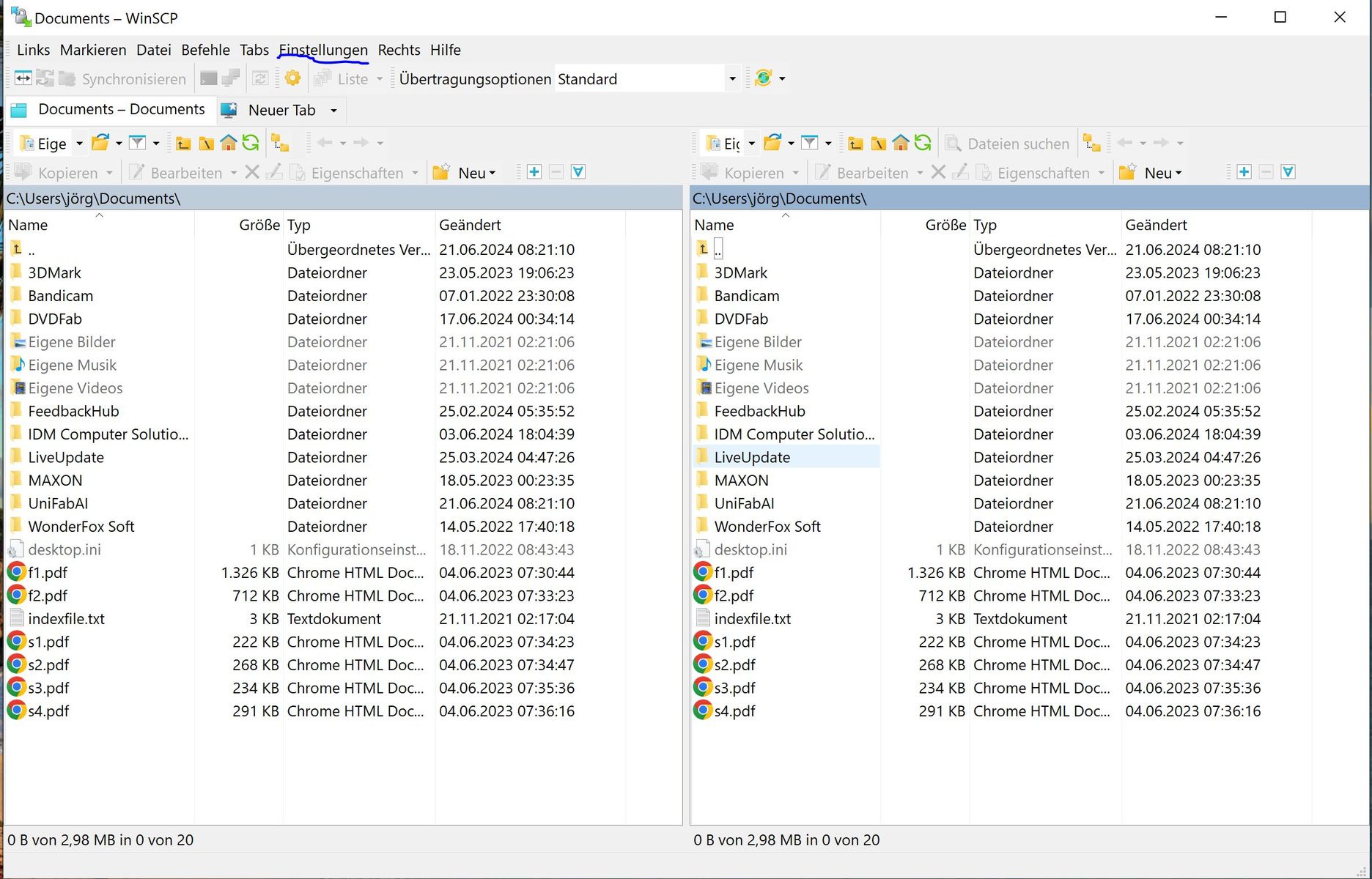The height and width of the screenshot is (879, 1372).
Task: Select files with plus icon in left panel
Action: (534, 172)
